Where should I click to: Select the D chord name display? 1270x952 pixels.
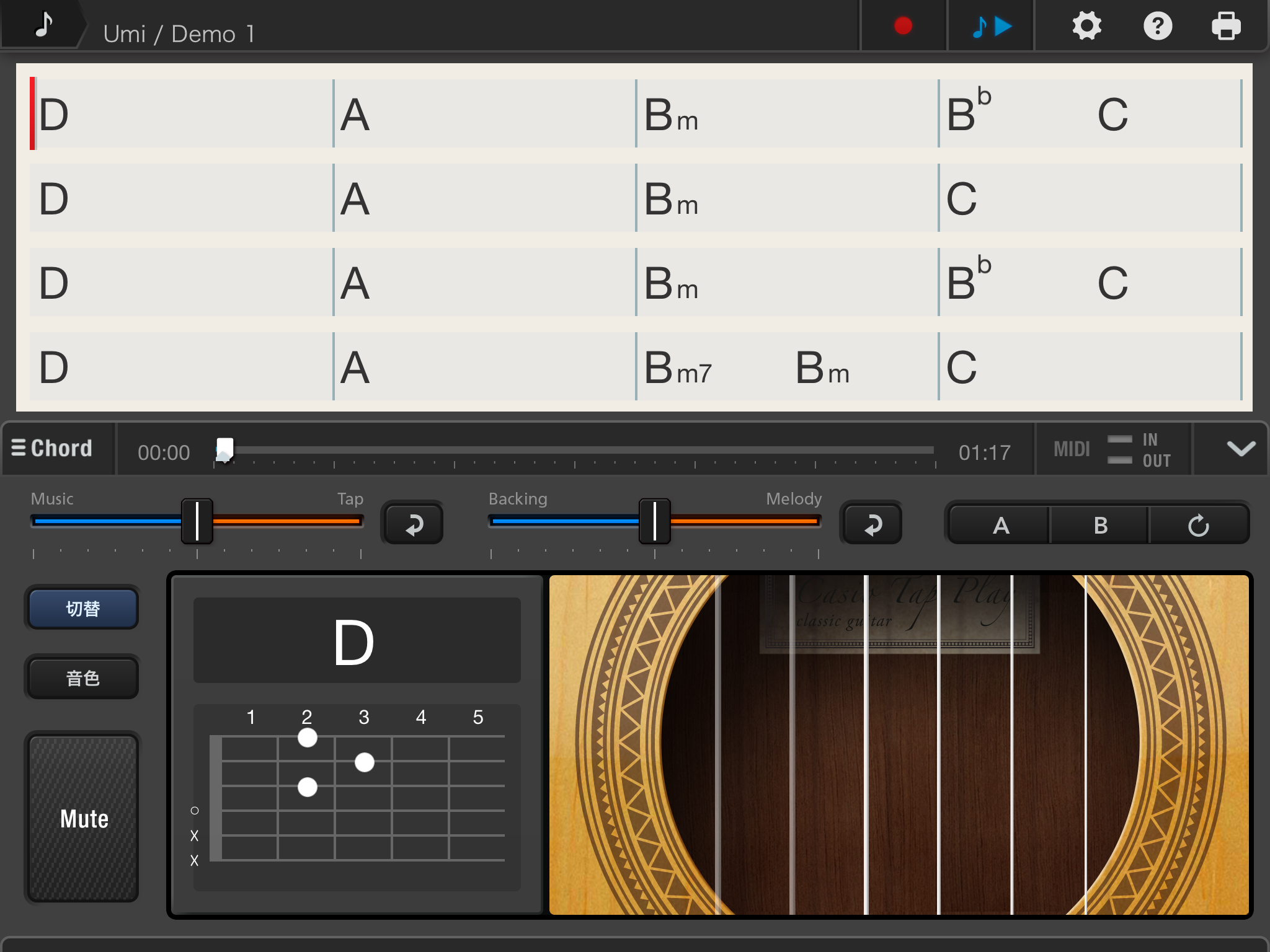click(x=357, y=641)
